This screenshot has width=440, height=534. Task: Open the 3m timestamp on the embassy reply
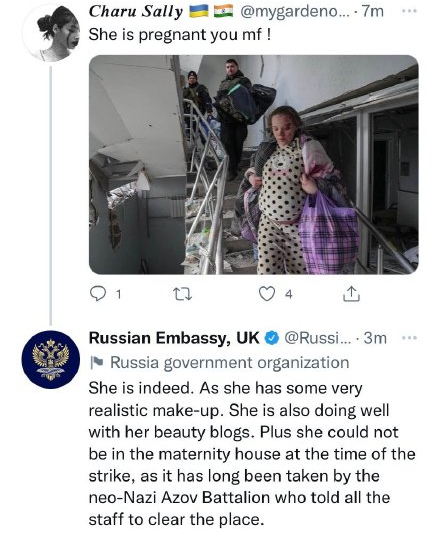tap(375, 338)
